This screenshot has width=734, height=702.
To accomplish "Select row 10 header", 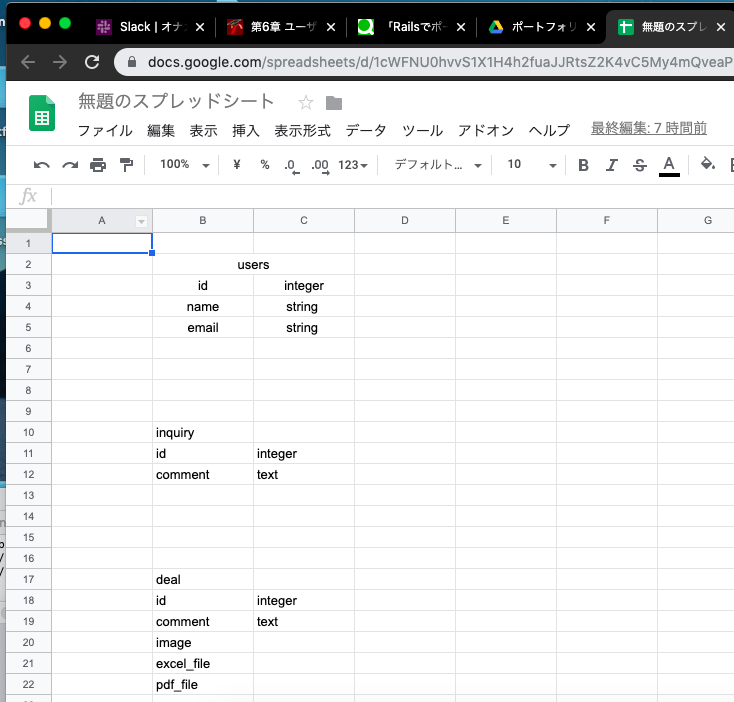I will [29, 432].
